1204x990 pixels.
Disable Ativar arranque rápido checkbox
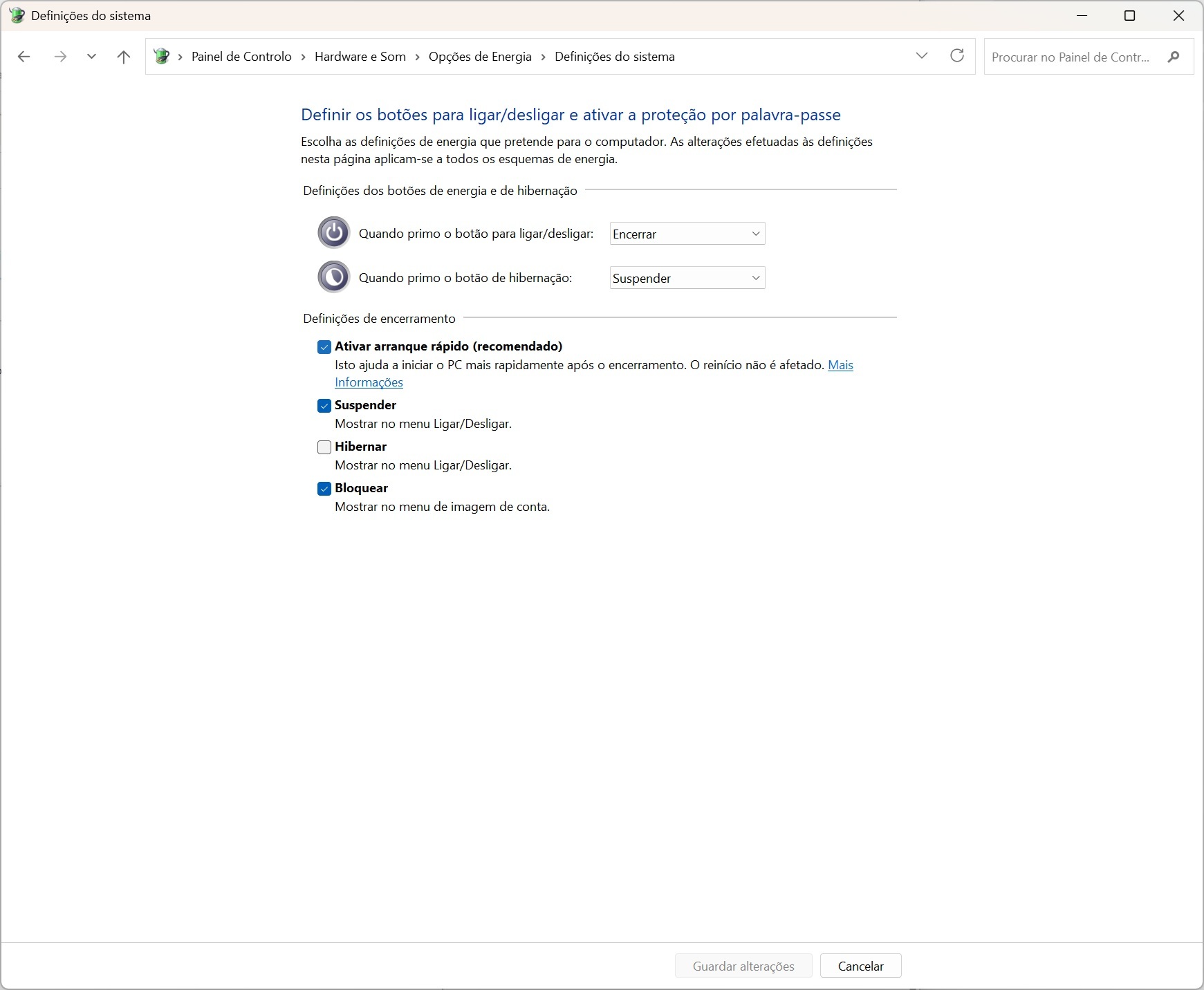coord(324,347)
